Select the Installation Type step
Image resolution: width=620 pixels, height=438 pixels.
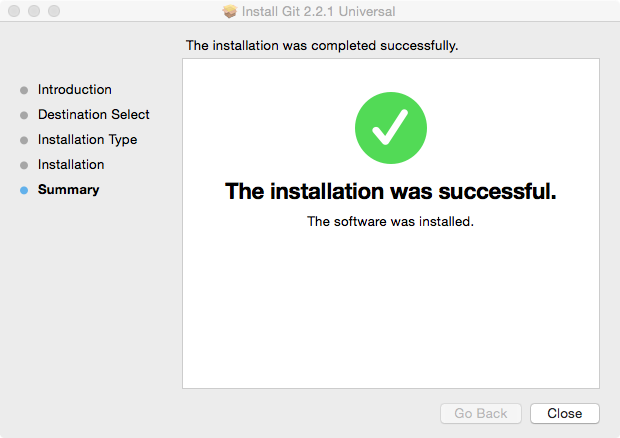(x=87, y=139)
